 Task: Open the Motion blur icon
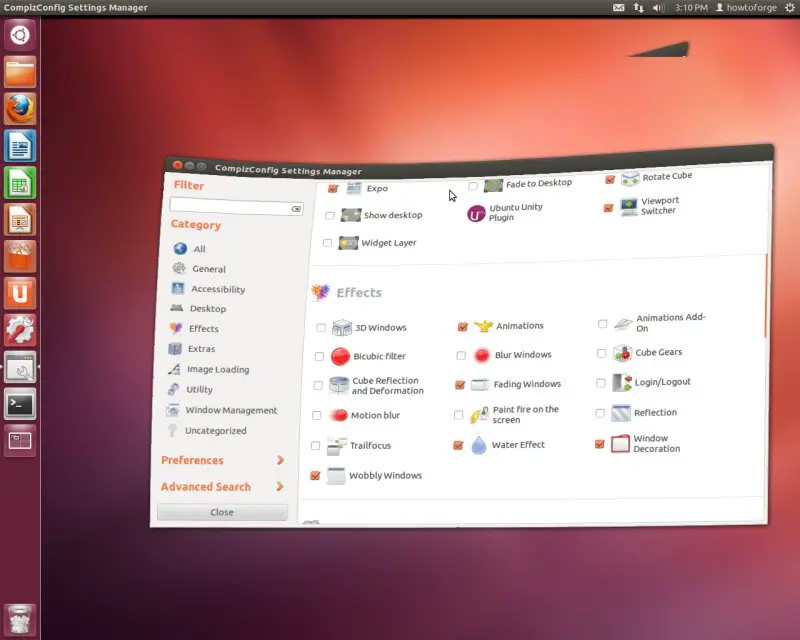(338, 415)
